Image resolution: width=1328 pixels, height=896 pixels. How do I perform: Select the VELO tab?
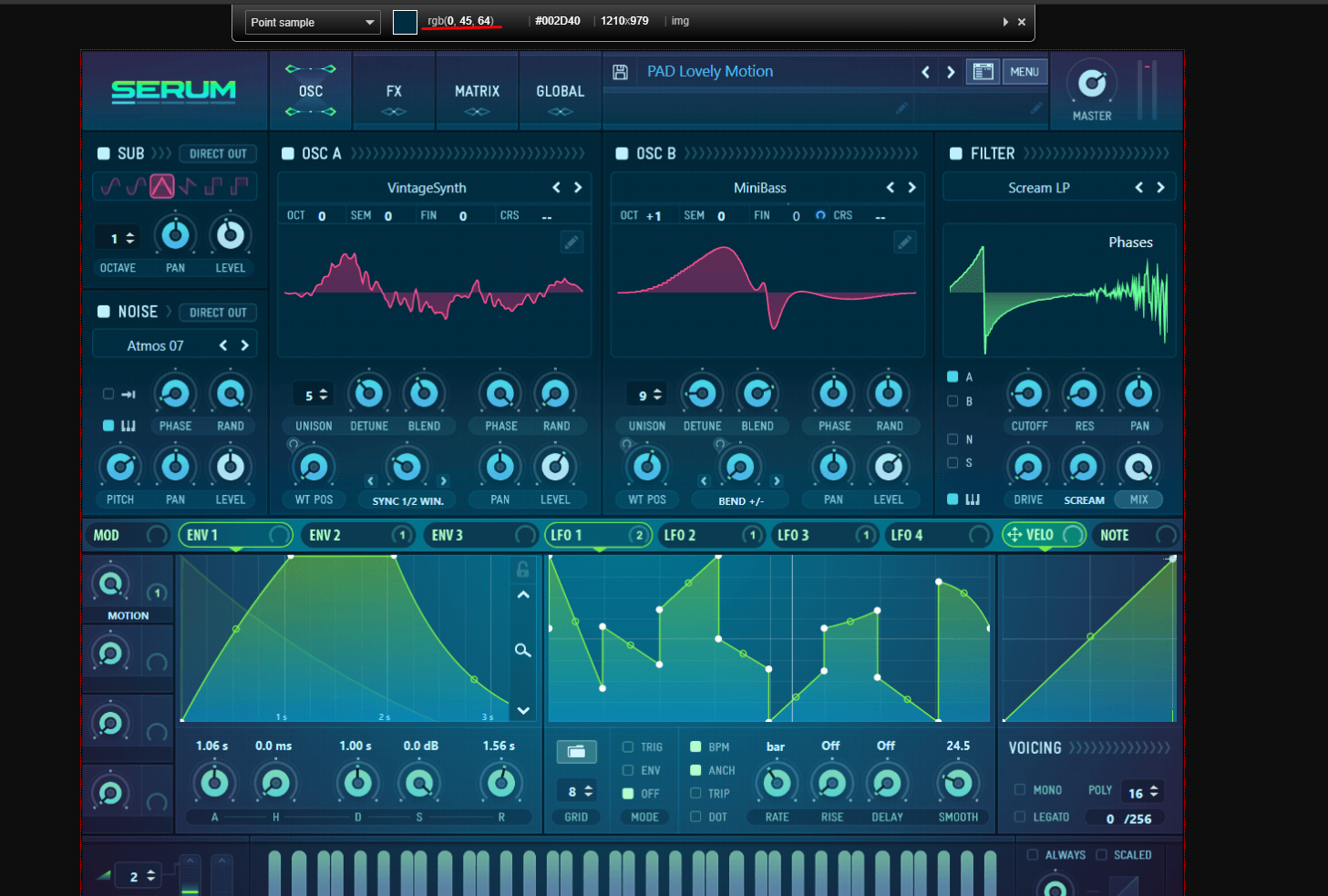click(x=1045, y=535)
